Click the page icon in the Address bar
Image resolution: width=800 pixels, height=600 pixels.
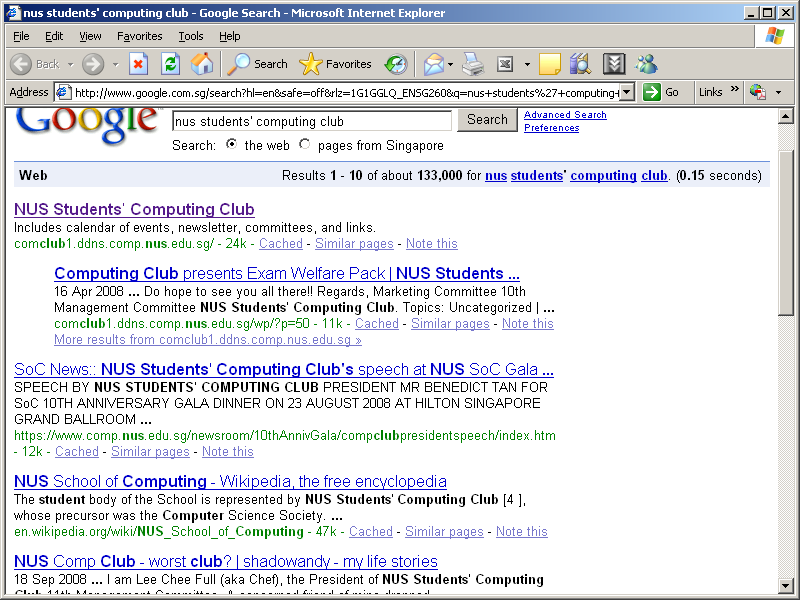63,92
